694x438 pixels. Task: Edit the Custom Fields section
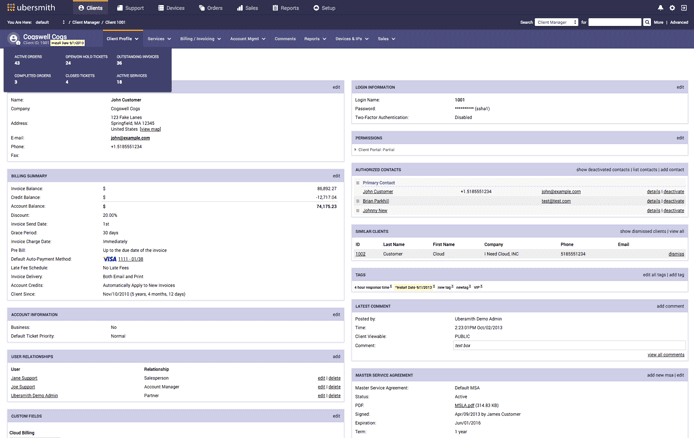point(336,416)
